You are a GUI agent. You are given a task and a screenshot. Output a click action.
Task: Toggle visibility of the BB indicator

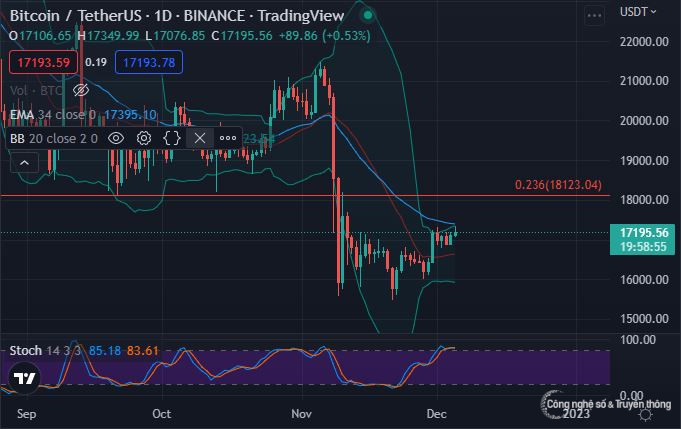(116, 138)
